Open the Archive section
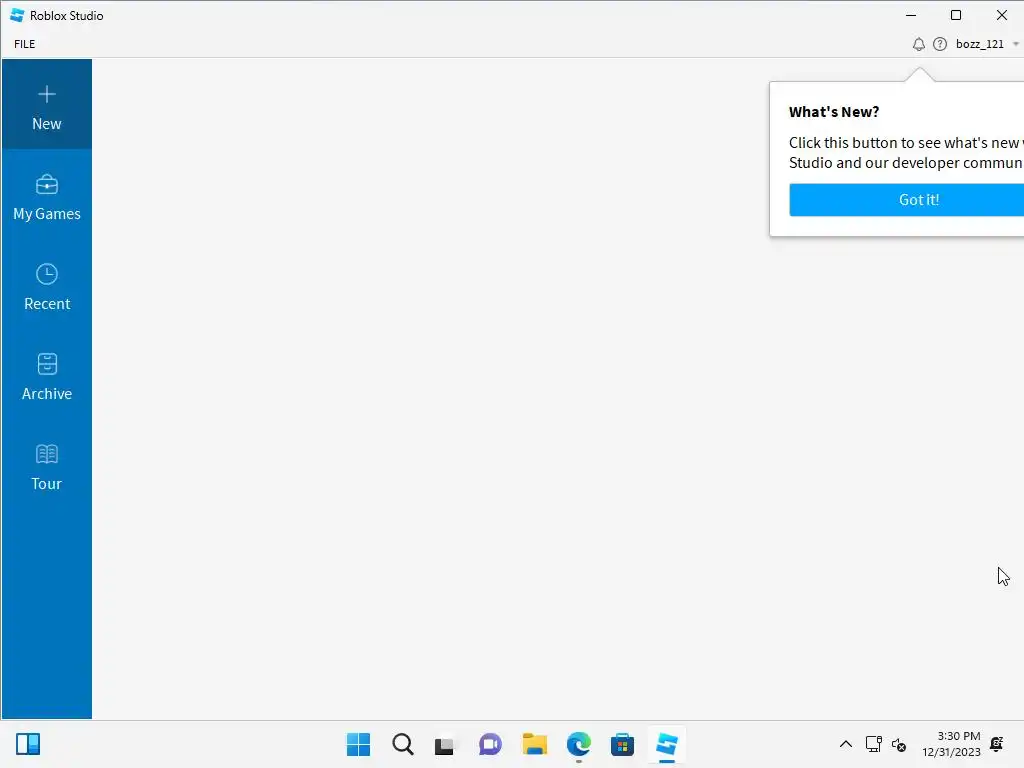 pos(46,377)
